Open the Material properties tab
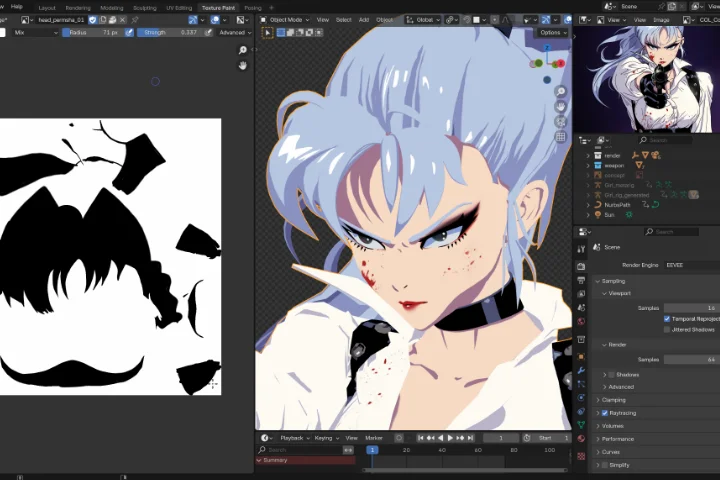Screen dimensions: 720x480 [x=581, y=439]
